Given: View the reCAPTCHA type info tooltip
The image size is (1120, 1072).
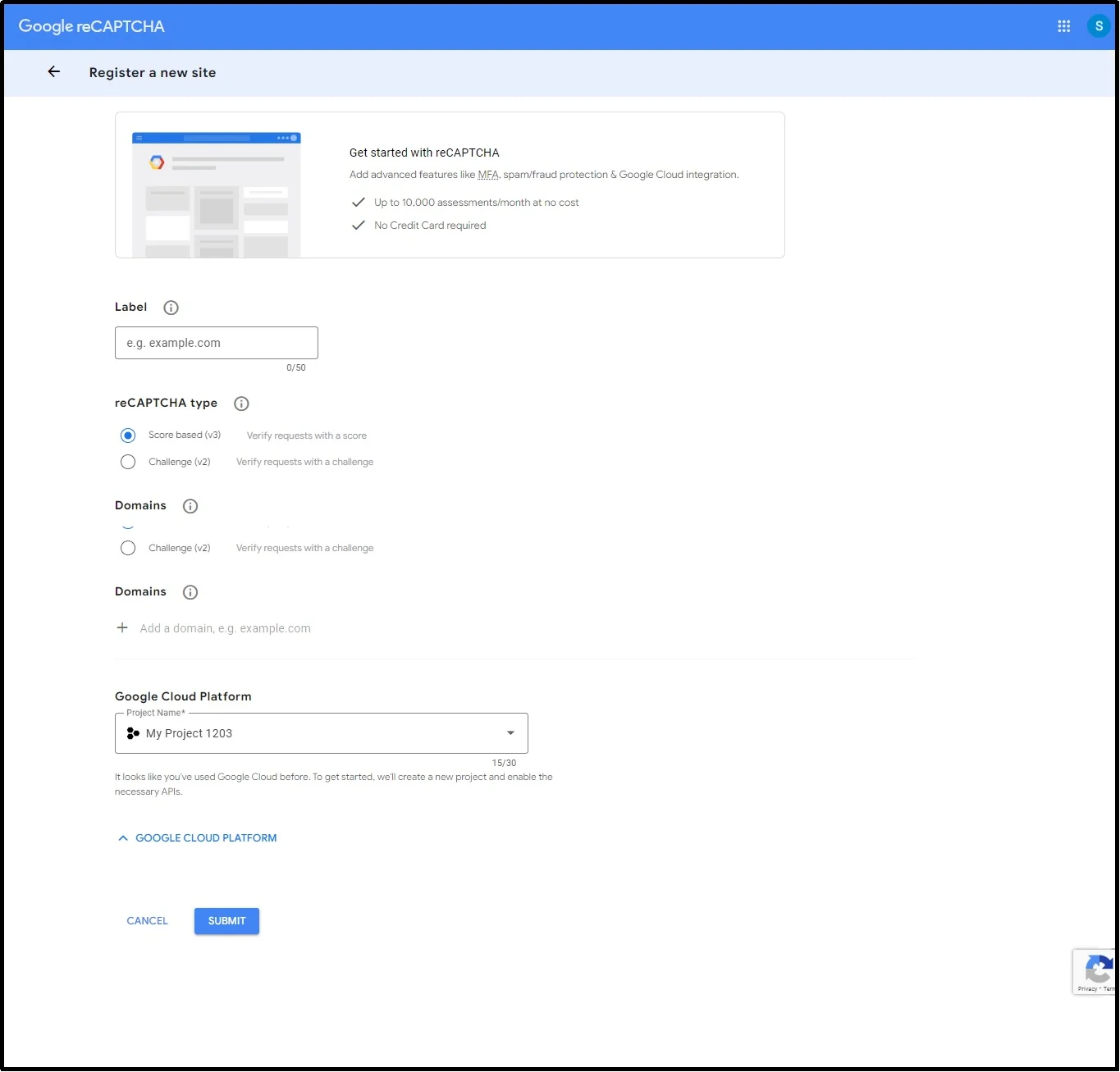Looking at the screenshot, I should click(x=241, y=403).
